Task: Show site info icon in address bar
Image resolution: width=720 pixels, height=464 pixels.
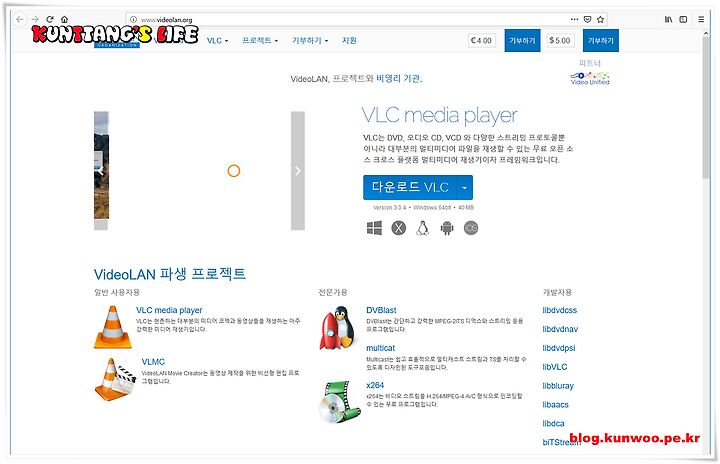Action: (x=133, y=19)
